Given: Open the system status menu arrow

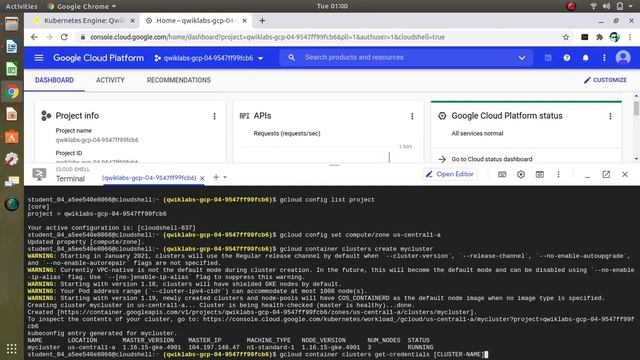Looking at the screenshot, I should click(632, 6).
